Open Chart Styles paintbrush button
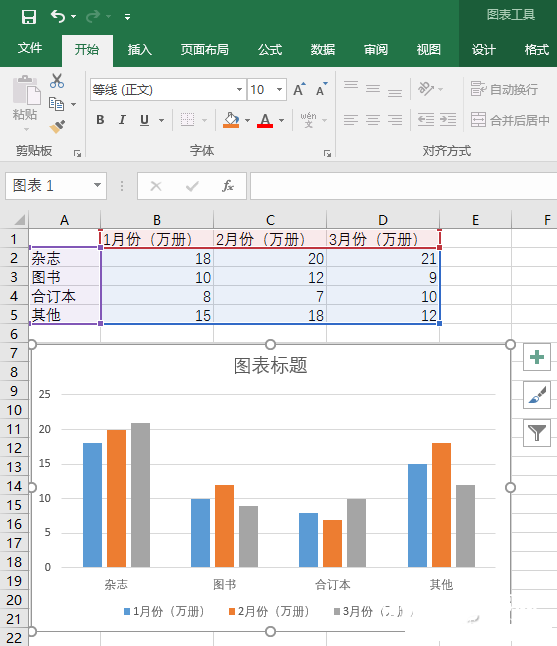557x646 pixels. pos(537,395)
